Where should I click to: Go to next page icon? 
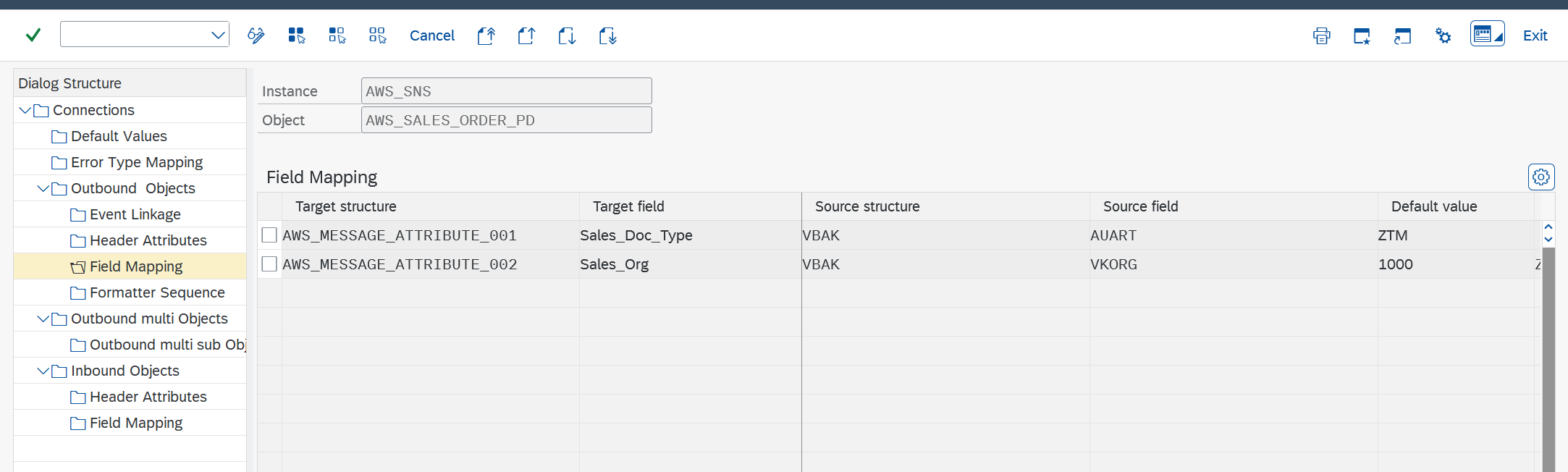tap(568, 35)
